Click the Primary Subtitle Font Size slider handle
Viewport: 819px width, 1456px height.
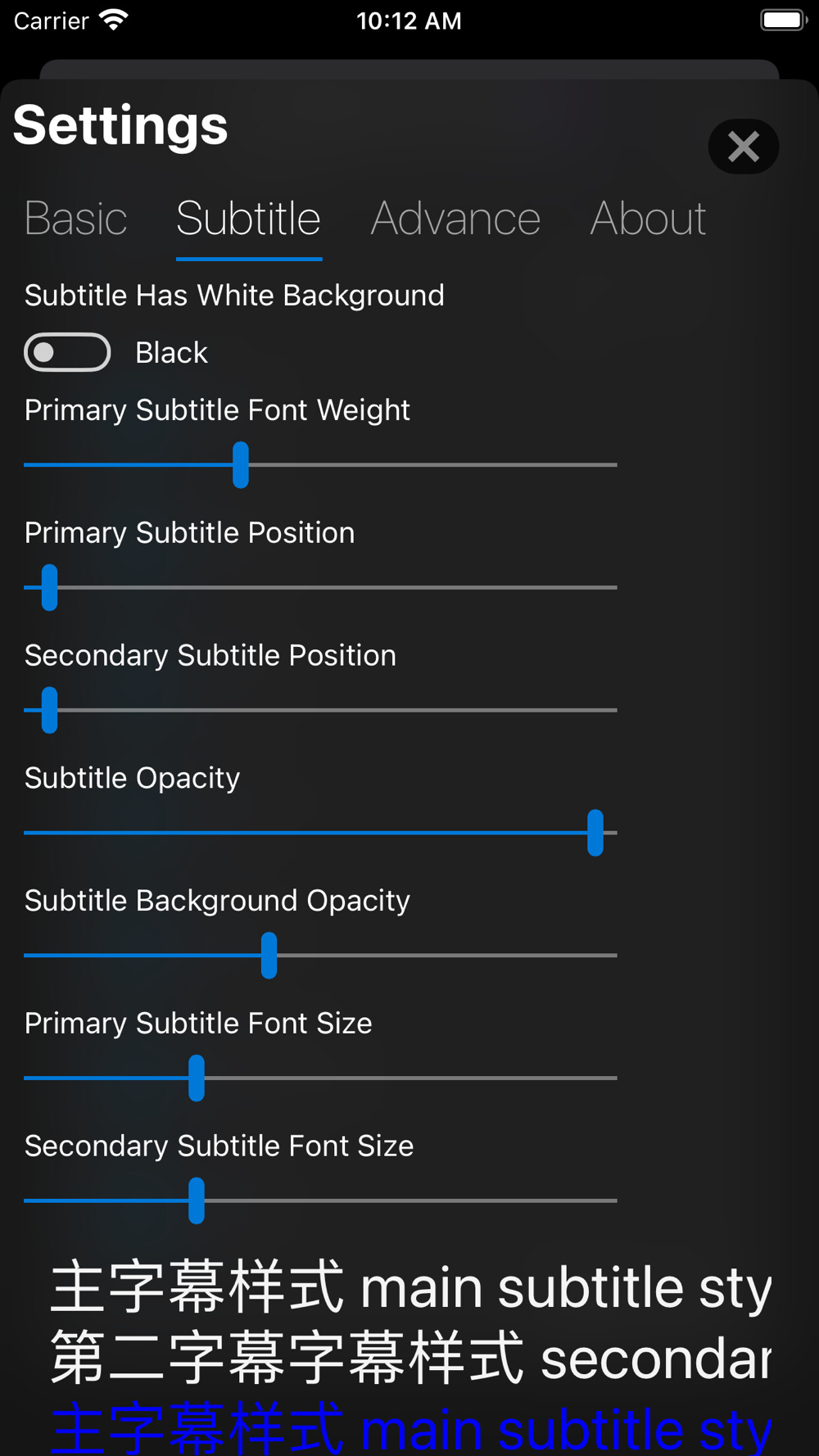[x=197, y=1078]
